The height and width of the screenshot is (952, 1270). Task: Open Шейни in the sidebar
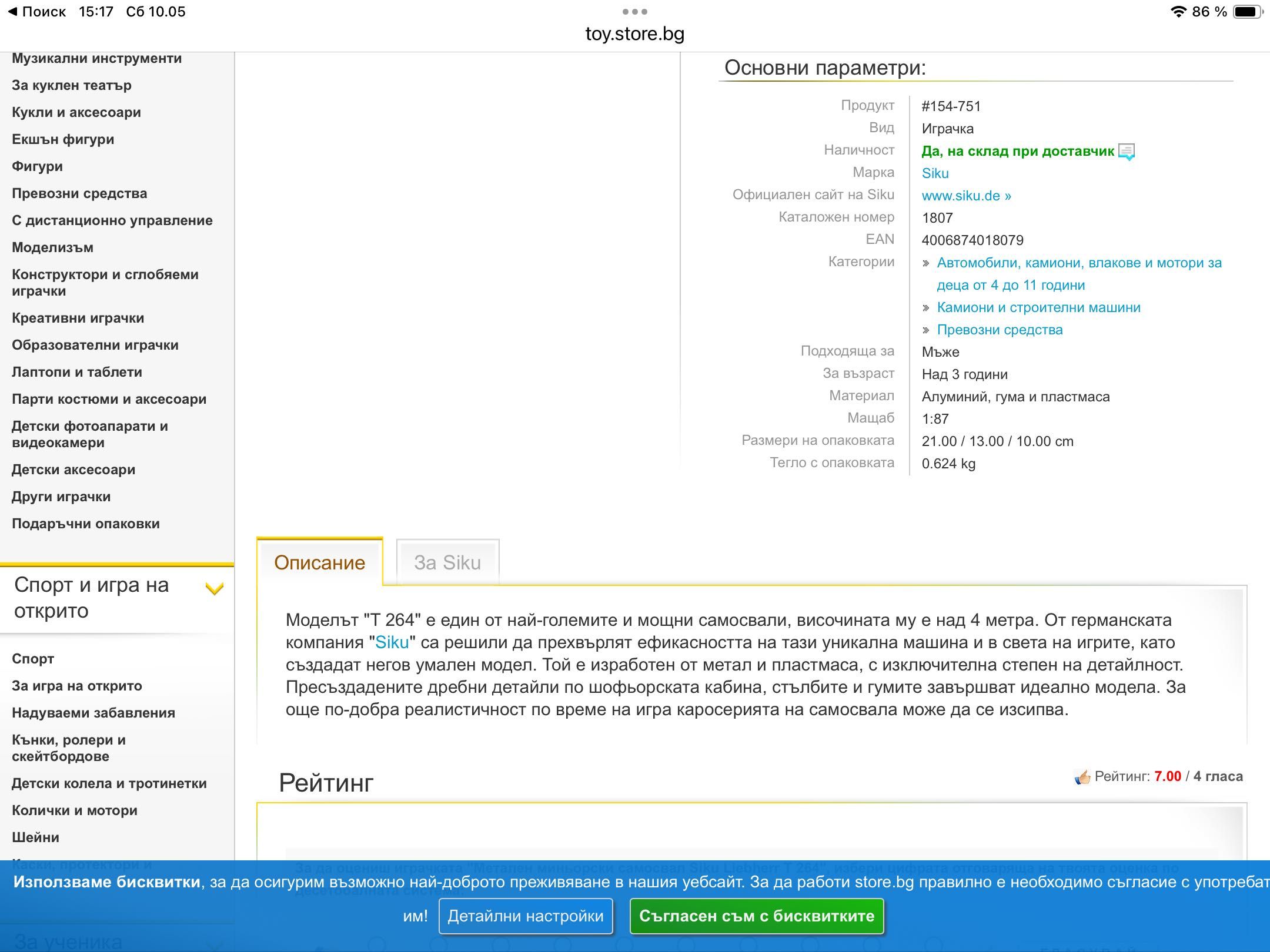coord(35,837)
